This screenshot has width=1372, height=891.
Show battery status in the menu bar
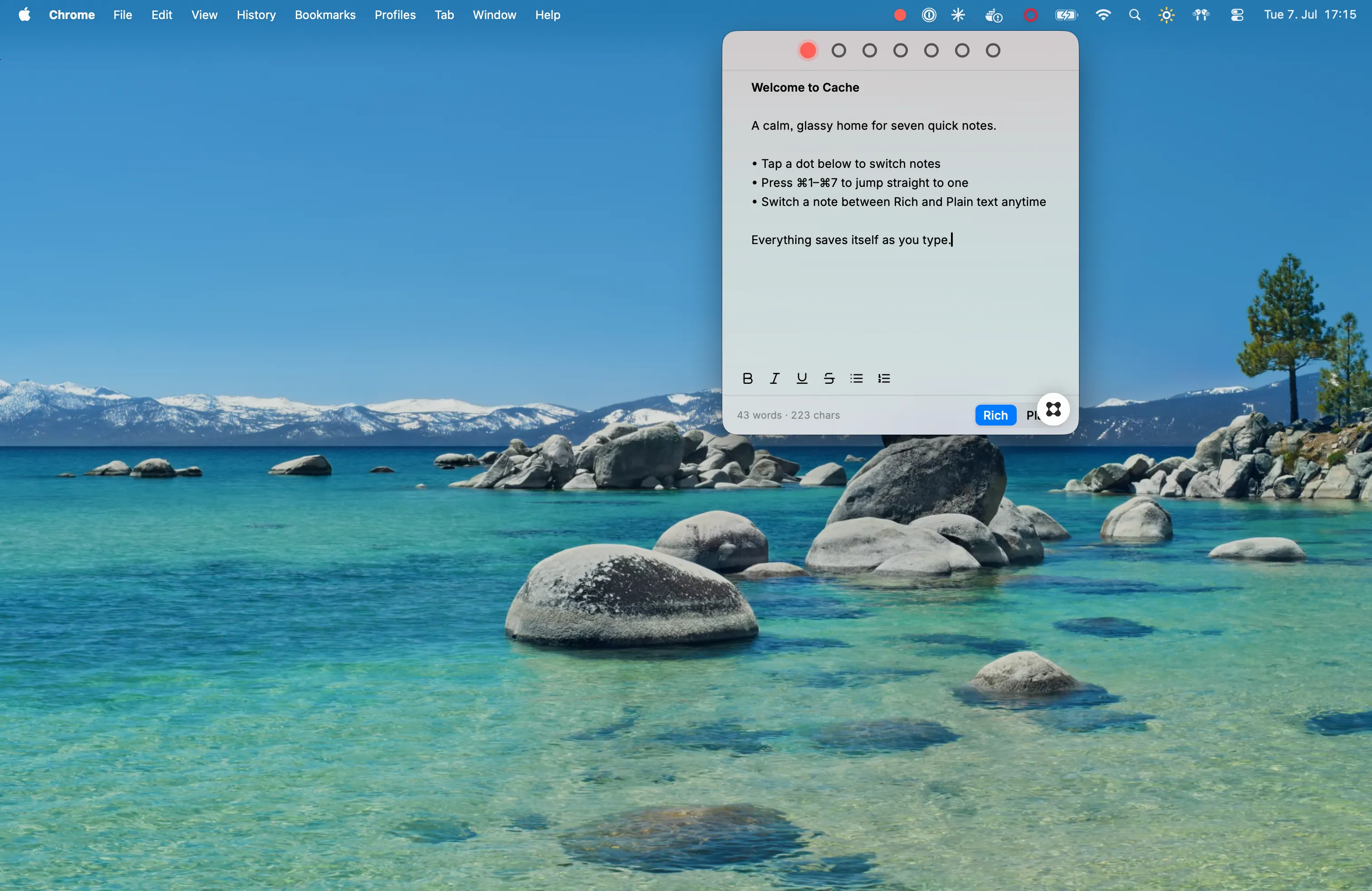(x=1066, y=15)
